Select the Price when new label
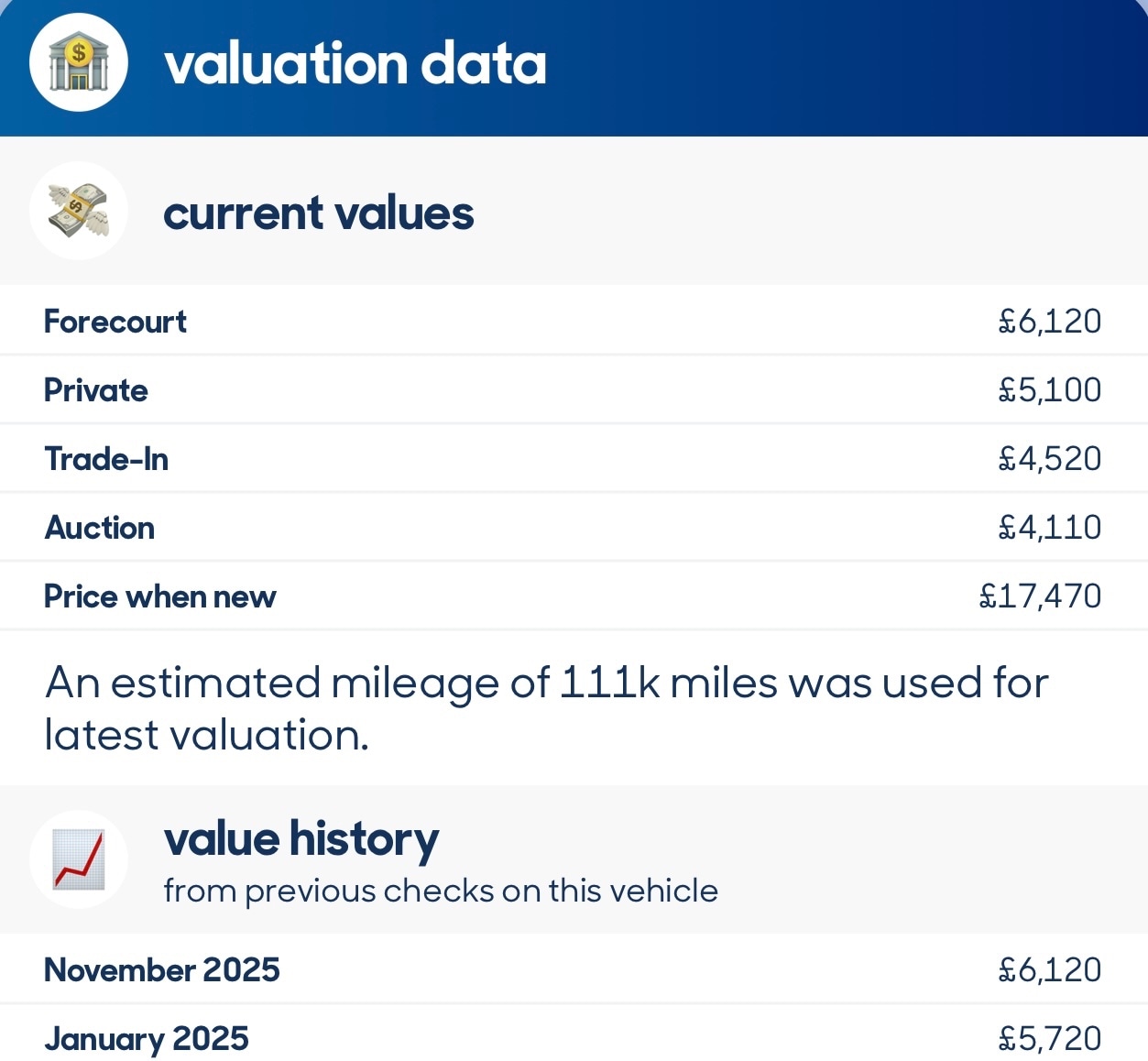Viewport: 1148px width, 1061px height. pyautogui.click(x=160, y=596)
